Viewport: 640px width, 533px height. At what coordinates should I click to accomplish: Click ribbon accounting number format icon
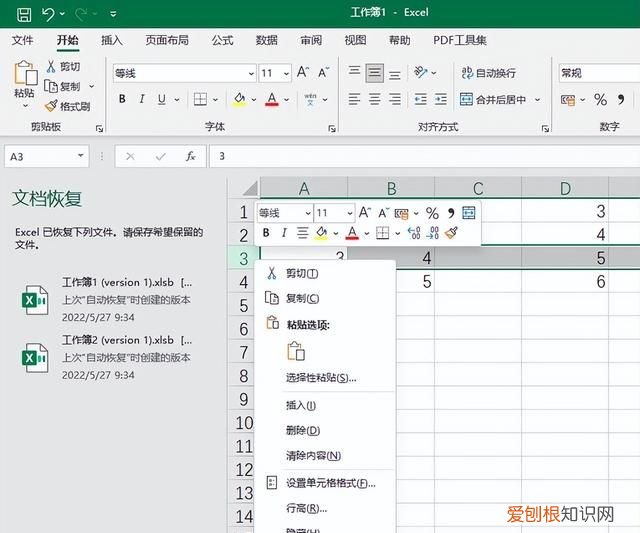(x=568, y=99)
